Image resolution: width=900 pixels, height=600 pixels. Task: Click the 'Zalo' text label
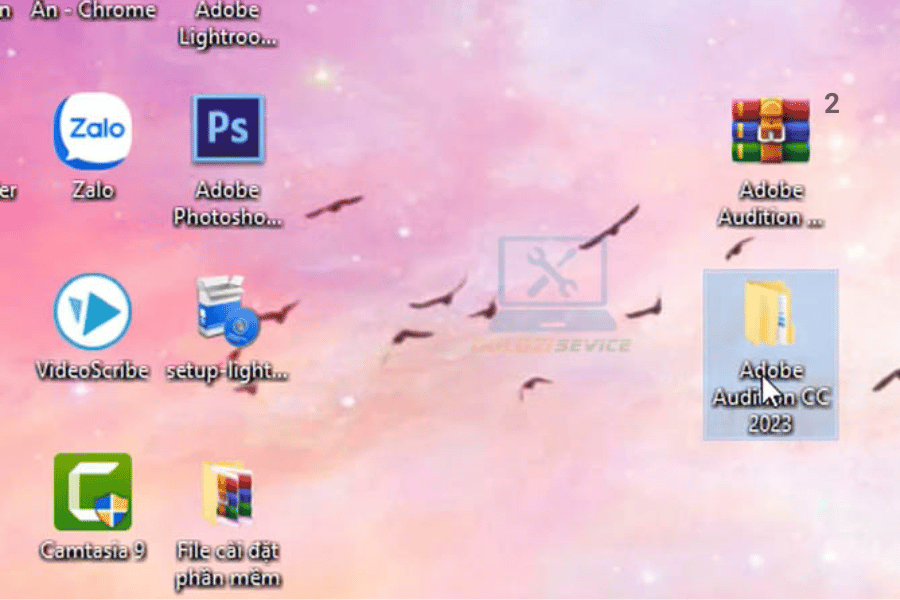pyautogui.click(x=93, y=190)
